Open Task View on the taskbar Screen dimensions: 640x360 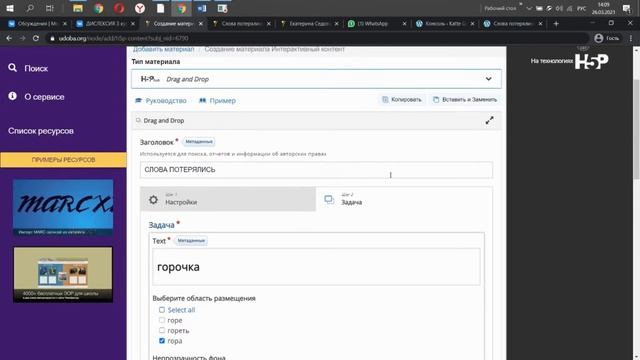[50, 8]
